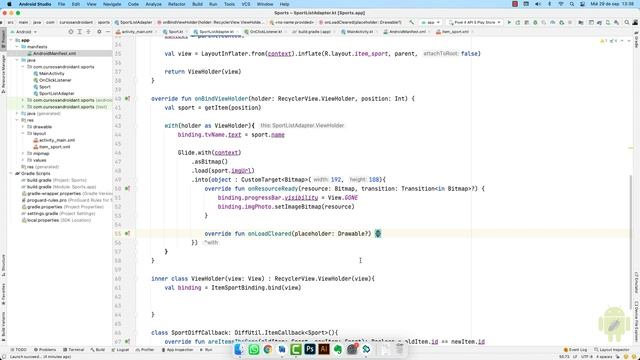Collapse the manifests folder
Image resolution: width=640 pixels, height=360 pixels.
(17, 47)
